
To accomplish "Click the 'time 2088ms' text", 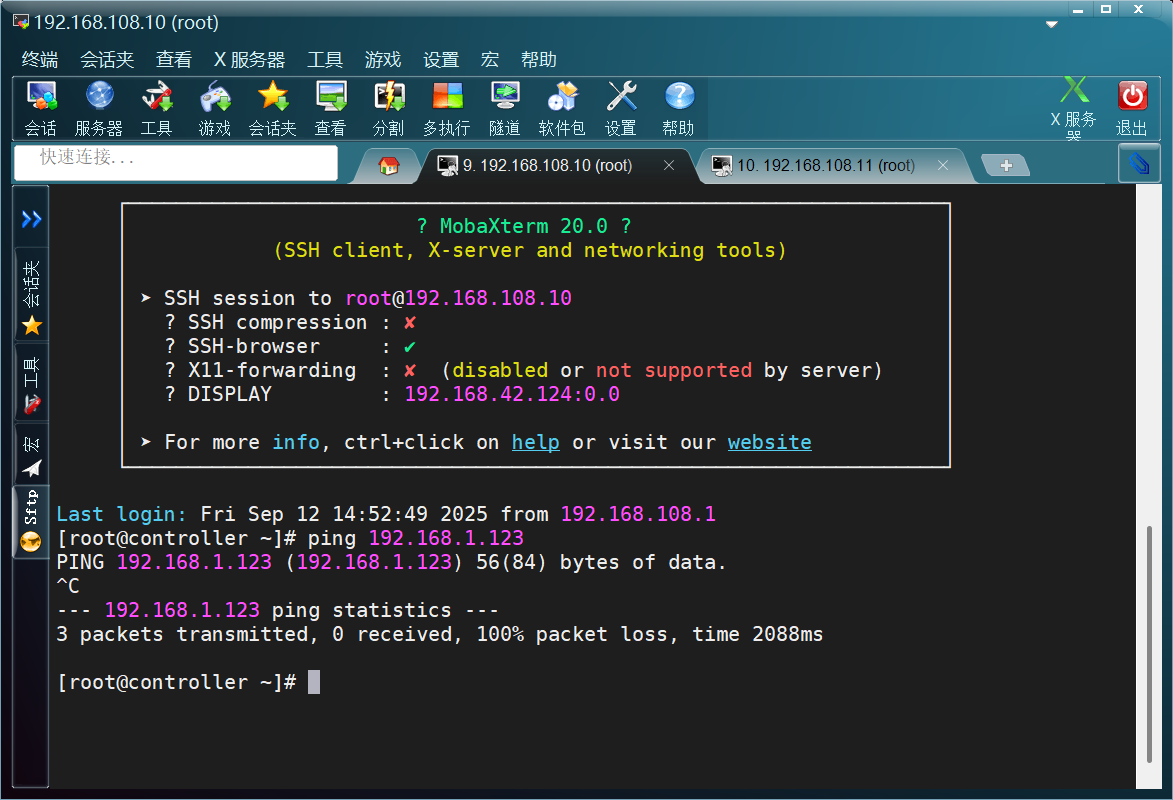I will pyautogui.click(x=758, y=635).
